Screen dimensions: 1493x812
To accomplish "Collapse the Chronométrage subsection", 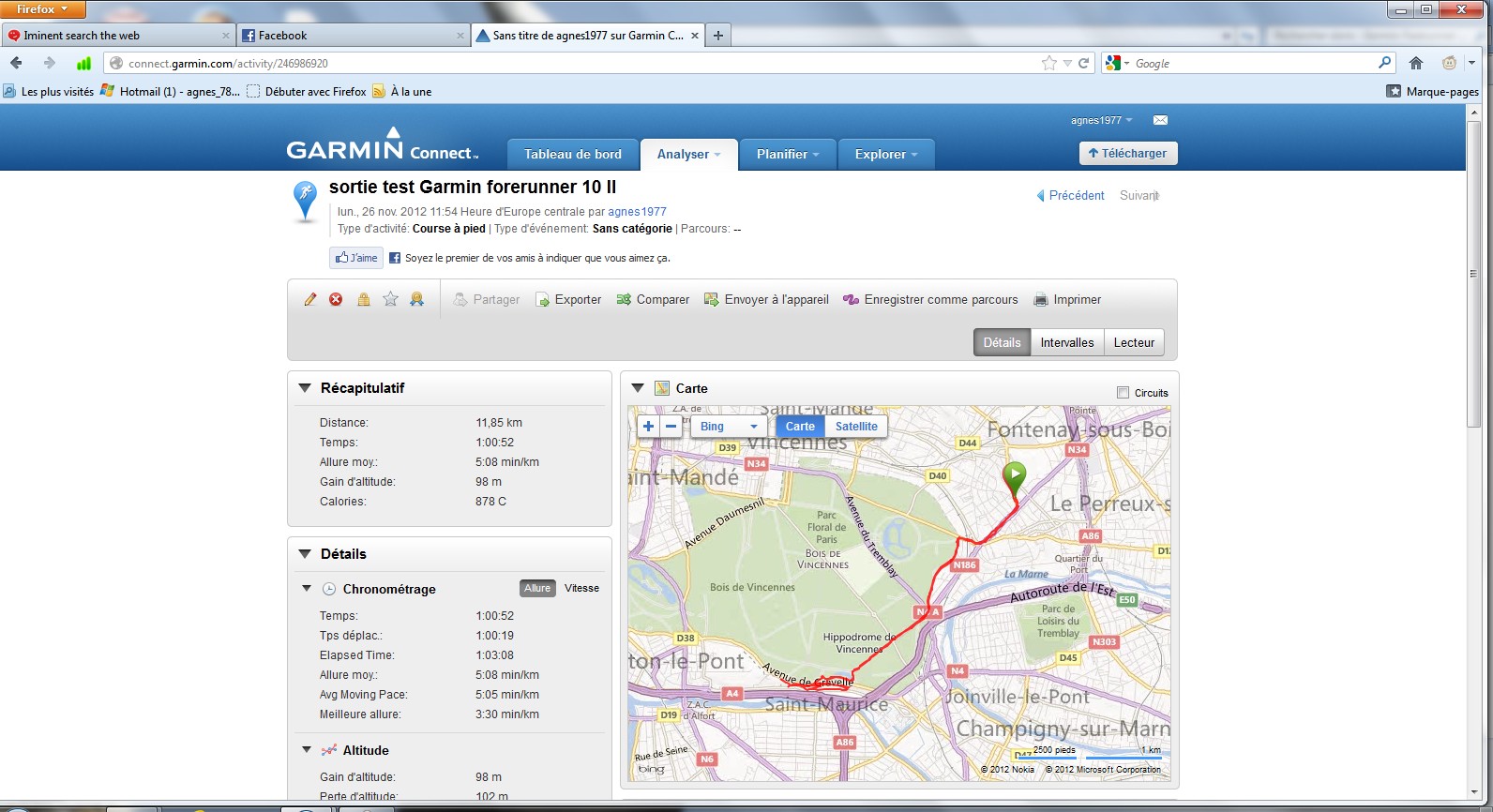I will pos(307,589).
